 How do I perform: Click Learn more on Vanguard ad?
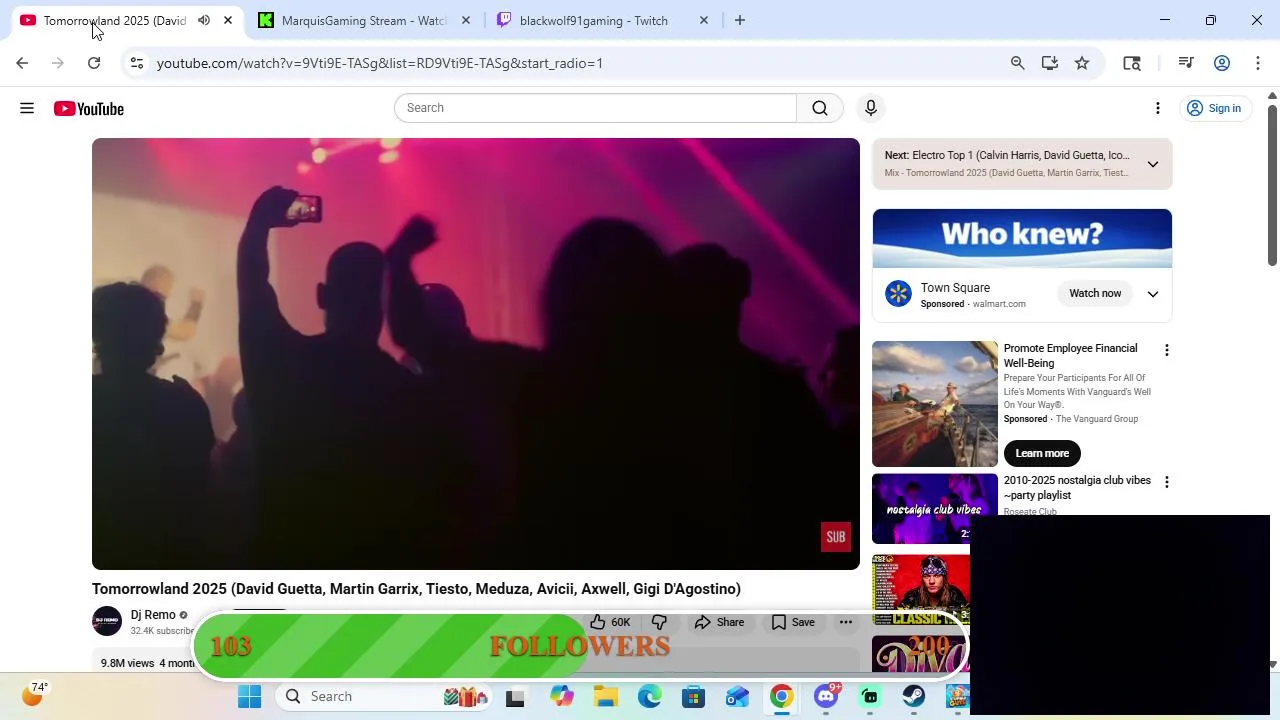coord(1042,453)
